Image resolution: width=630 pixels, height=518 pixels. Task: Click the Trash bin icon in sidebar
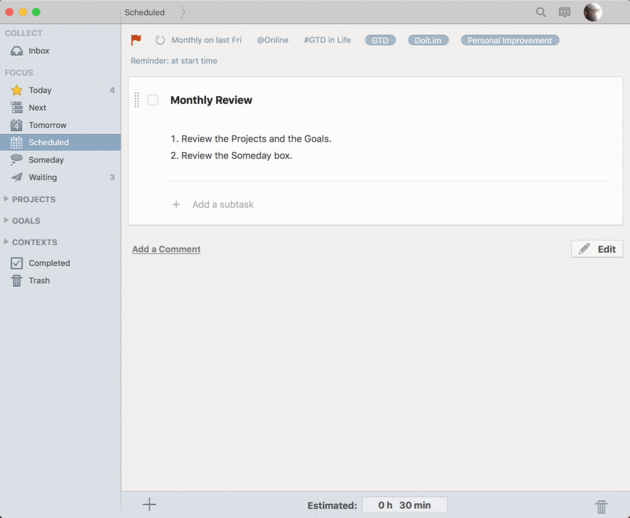pos(16,280)
